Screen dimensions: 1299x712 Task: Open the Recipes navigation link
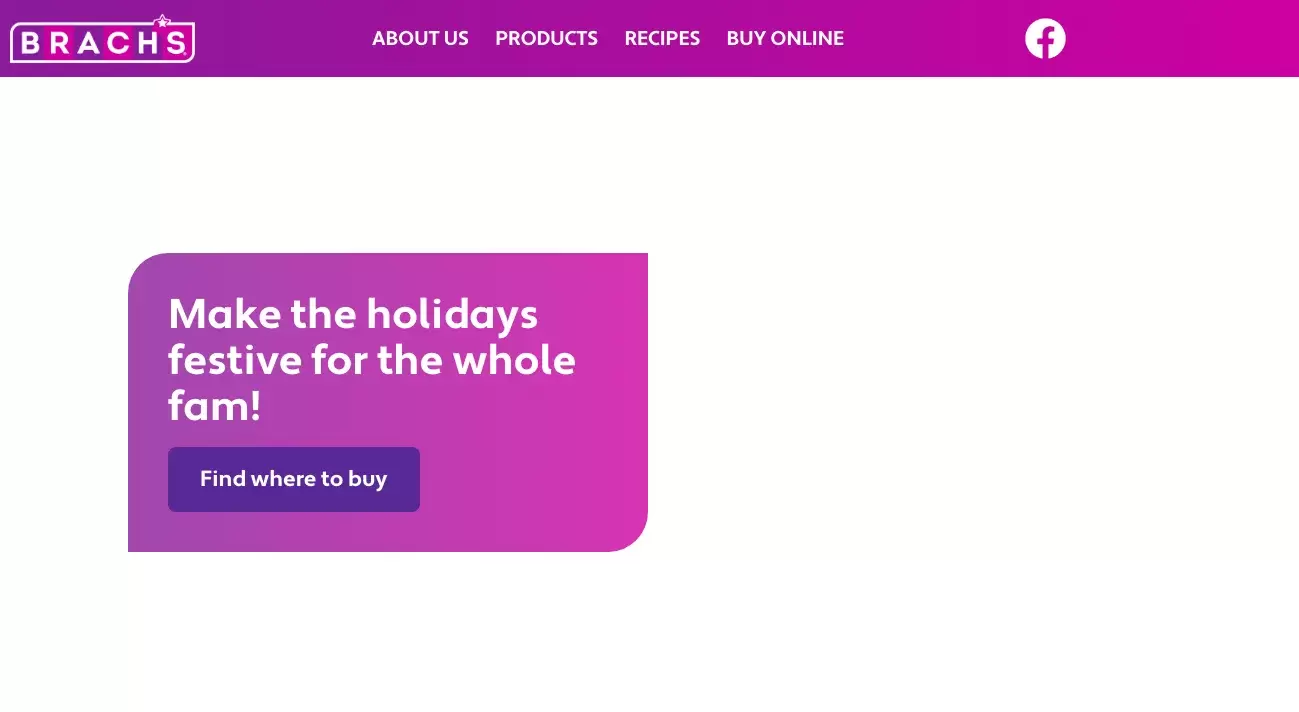pyautogui.click(x=662, y=38)
